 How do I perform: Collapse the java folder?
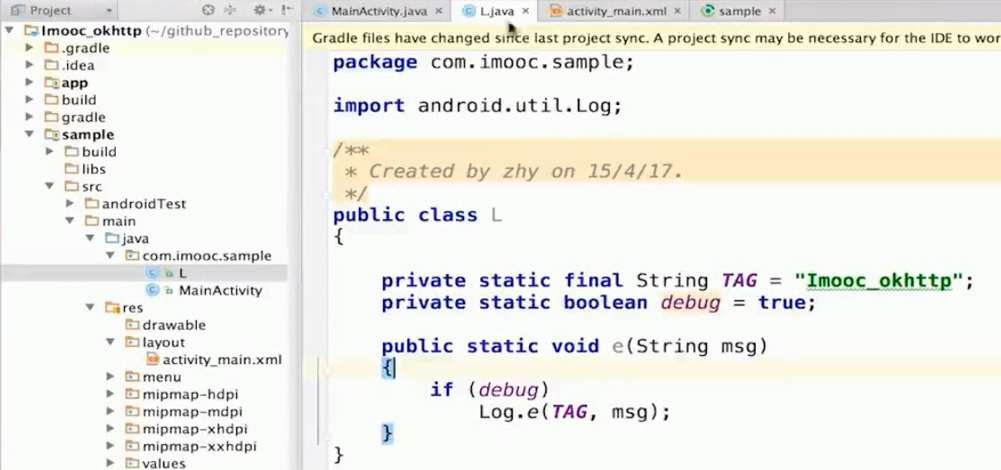click(x=91, y=238)
